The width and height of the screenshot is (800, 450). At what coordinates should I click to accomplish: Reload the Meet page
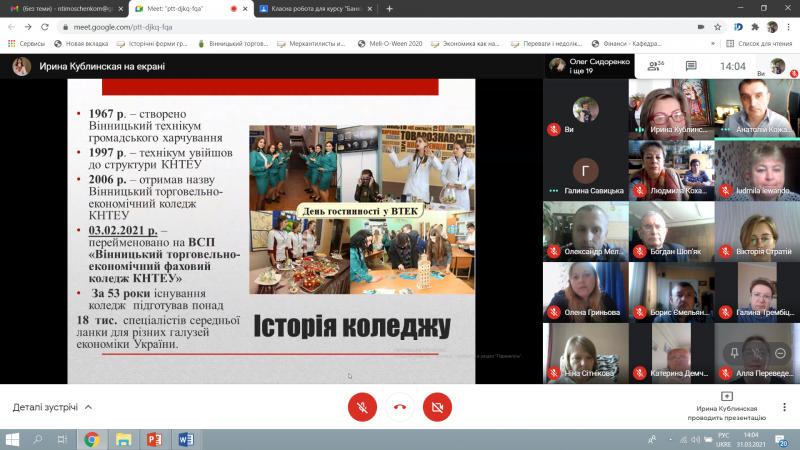(x=45, y=27)
